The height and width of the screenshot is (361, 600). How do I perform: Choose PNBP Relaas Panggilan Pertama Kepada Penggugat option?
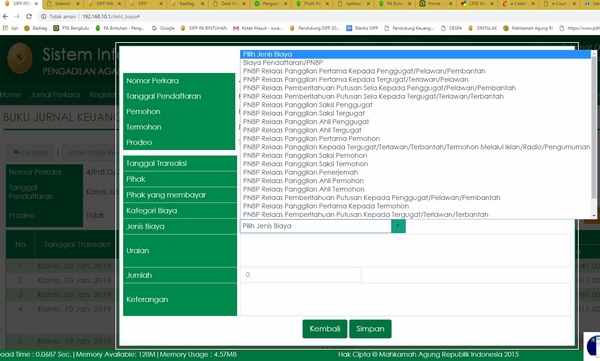(416, 71)
